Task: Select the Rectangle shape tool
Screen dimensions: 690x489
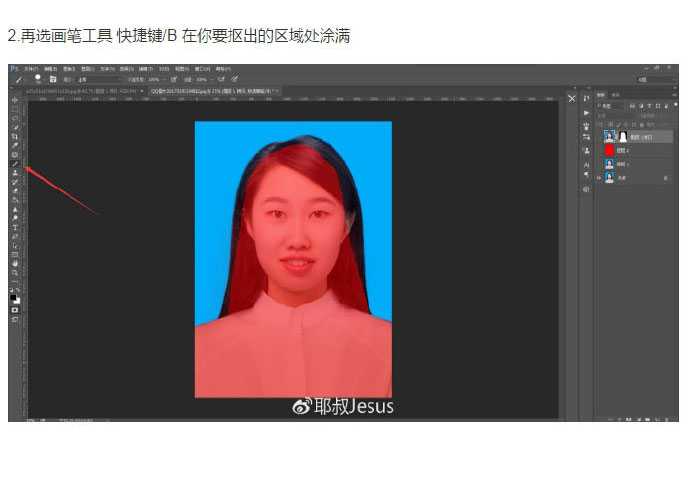Action: 15,255
